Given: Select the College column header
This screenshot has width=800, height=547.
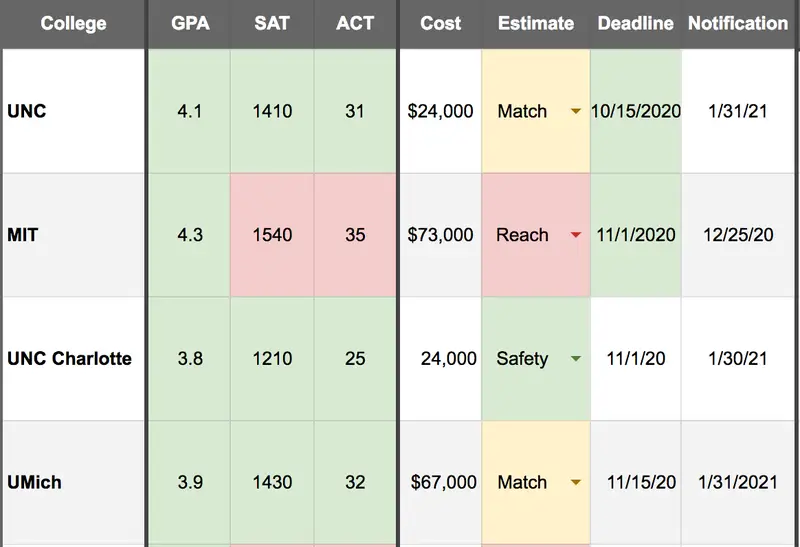Looking at the screenshot, I should [73, 23].
